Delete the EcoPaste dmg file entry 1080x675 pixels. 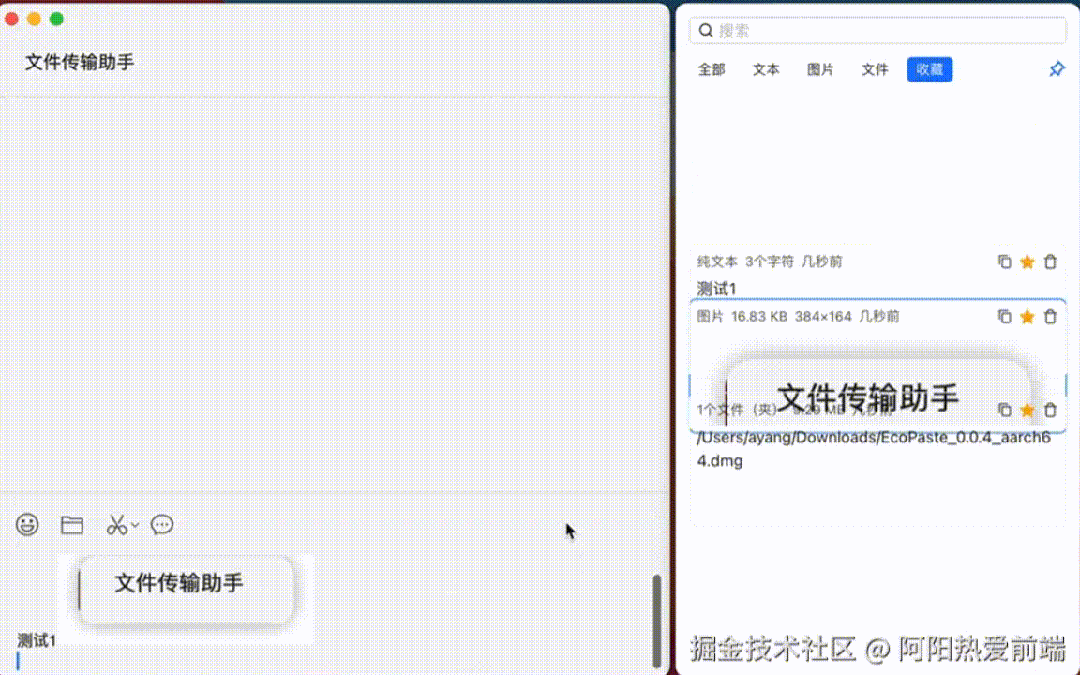(1050, 410)
